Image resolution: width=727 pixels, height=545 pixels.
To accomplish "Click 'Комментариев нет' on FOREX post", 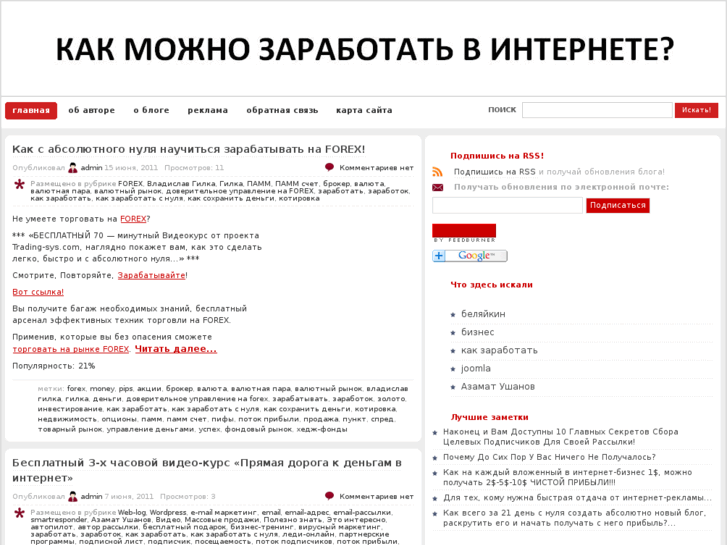I will [376, 167].
